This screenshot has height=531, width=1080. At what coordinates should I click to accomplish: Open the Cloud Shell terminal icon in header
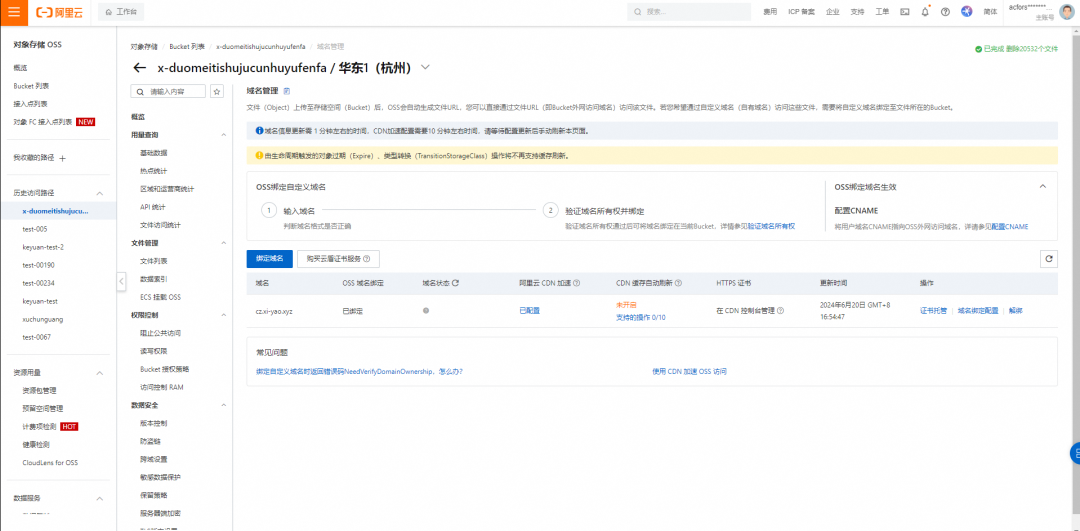(905, 12)
